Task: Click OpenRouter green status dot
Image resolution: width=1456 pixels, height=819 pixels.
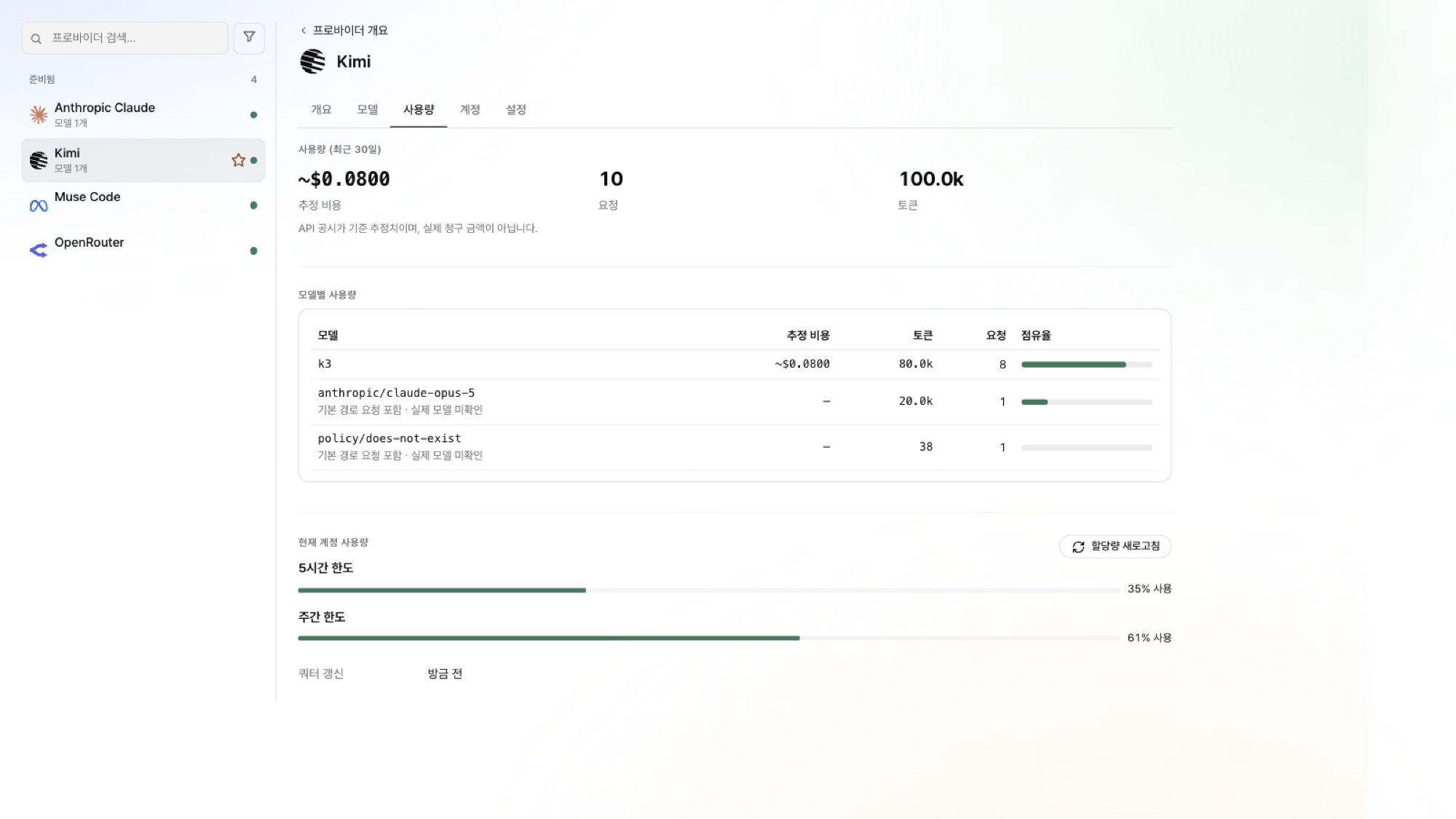Action: point(253,251)
